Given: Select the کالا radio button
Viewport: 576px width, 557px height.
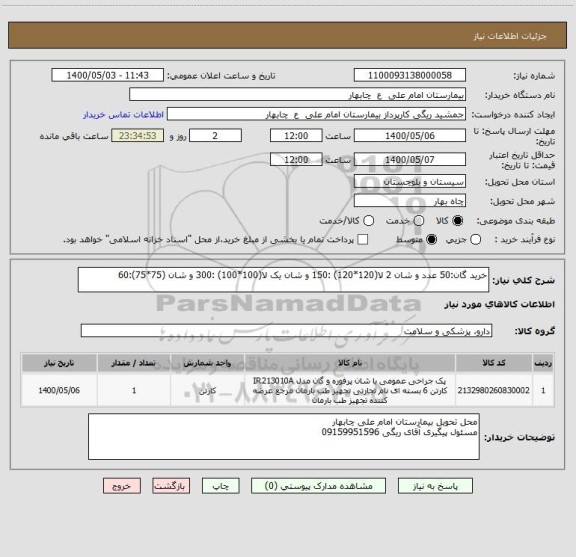Looking at the screenshot, I should pyautogui.click(x=458, y=221).
